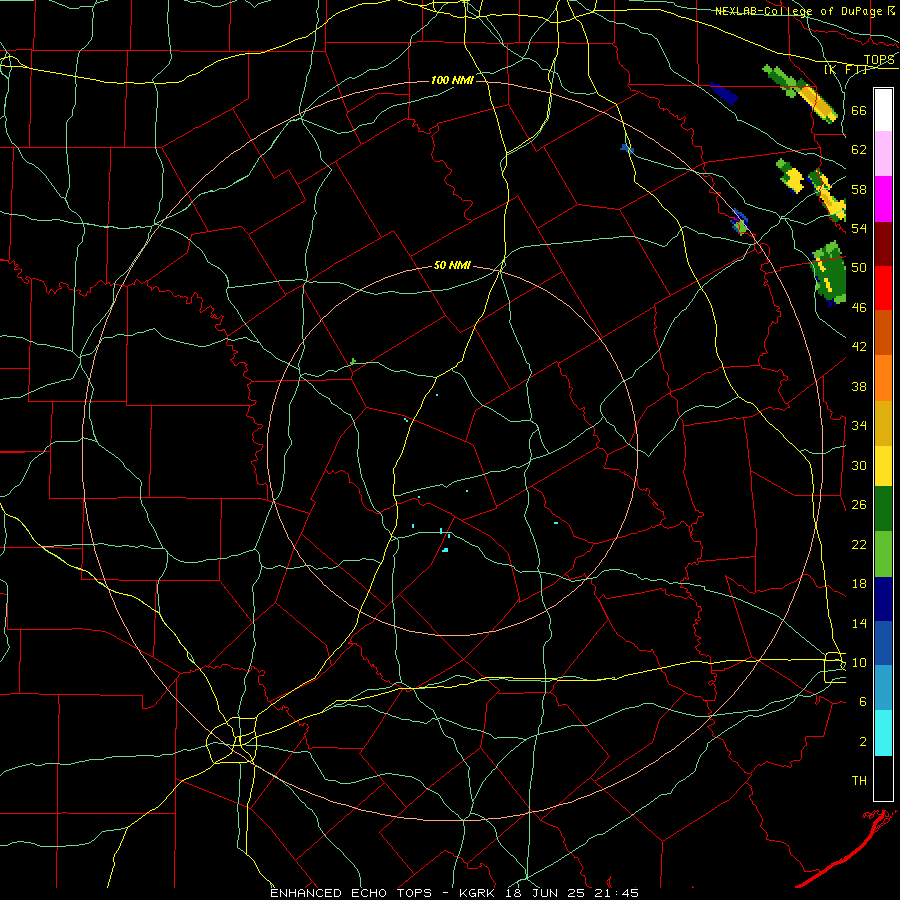Click the legend value 58
The width and height of the screenshot is (900, 900).
click(859, 189)
